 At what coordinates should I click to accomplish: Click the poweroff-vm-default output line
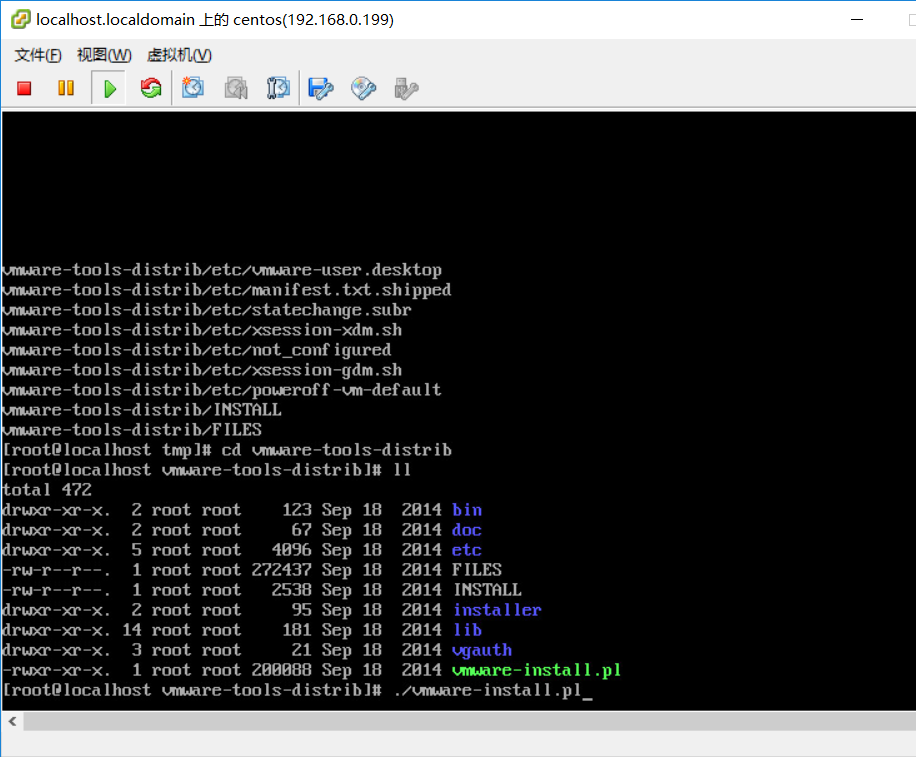pyautogui.click(x=222, y=390)
